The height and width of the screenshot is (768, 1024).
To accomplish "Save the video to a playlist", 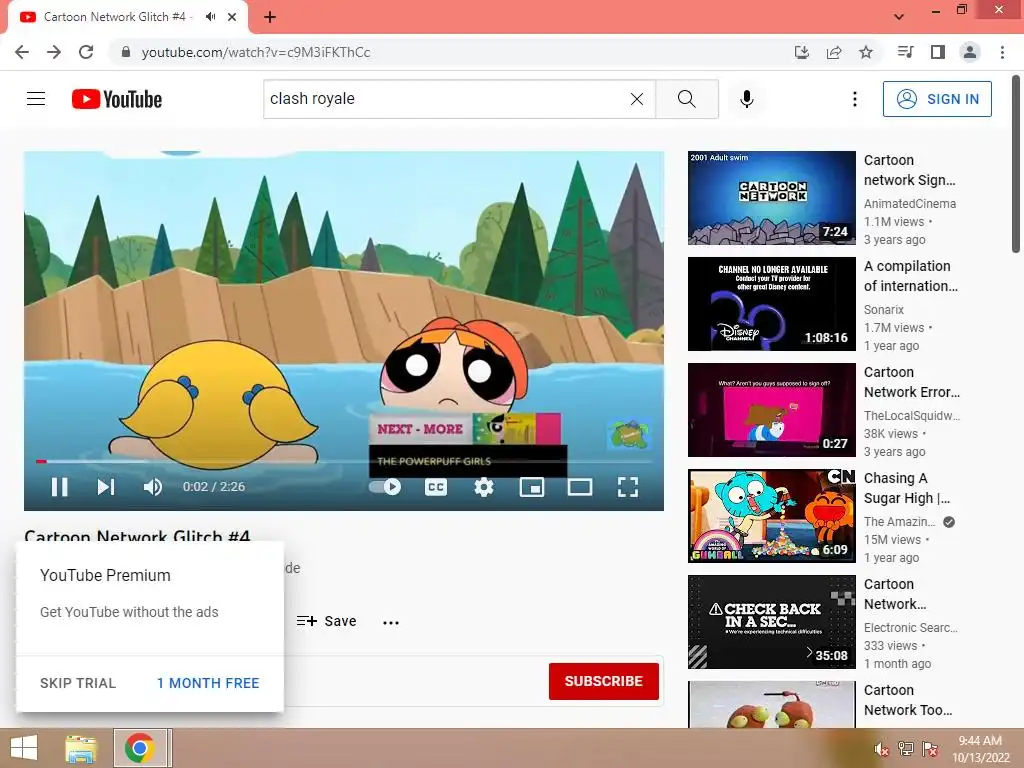I will click(327, 621).
